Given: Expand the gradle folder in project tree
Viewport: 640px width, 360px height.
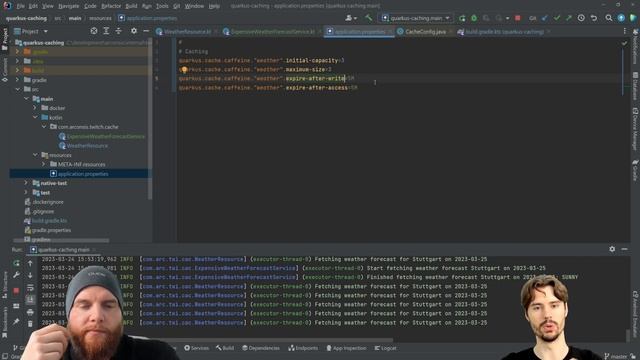Looking at the screenshot, I should (18, 80).
